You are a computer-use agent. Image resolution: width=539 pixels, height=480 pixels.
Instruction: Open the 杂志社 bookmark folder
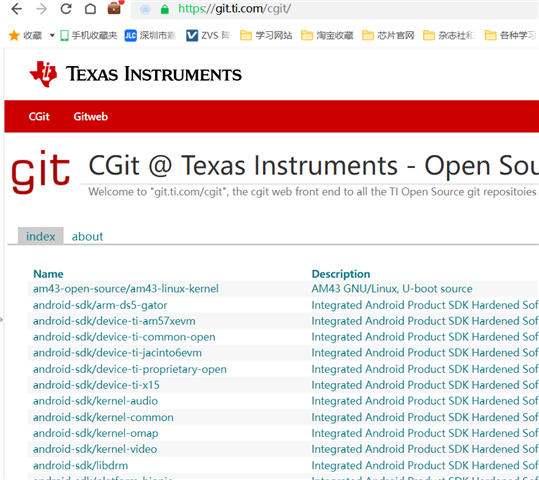tap(449, 35)
